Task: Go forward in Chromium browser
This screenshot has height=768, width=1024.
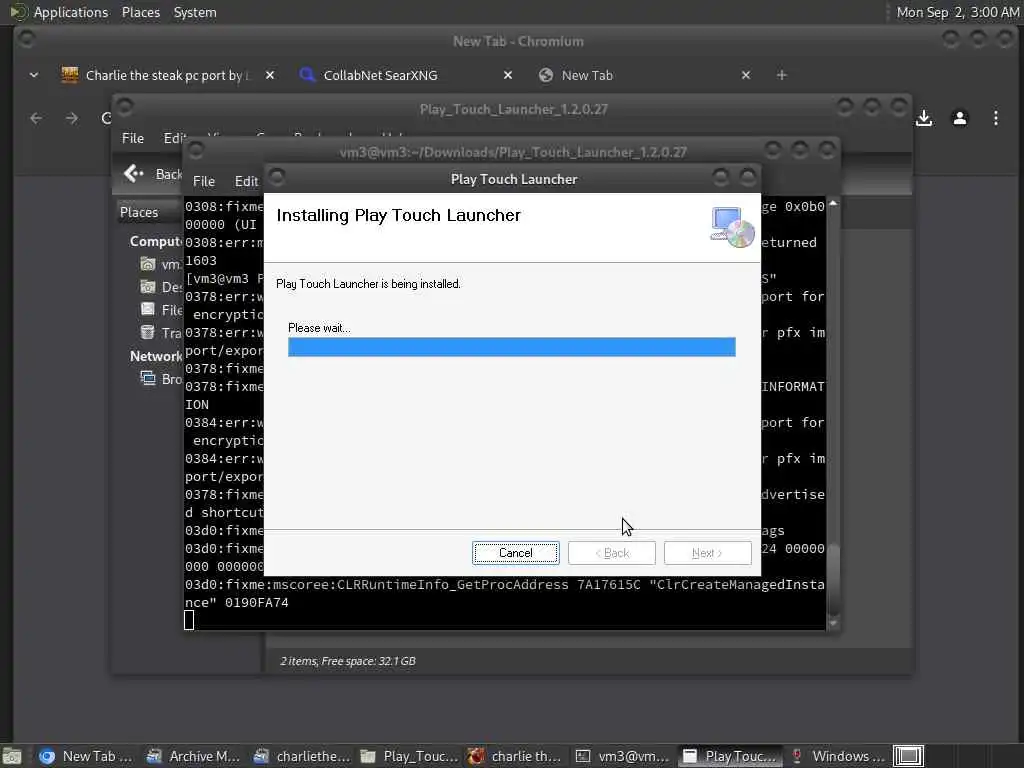Action: pos(72,118)
